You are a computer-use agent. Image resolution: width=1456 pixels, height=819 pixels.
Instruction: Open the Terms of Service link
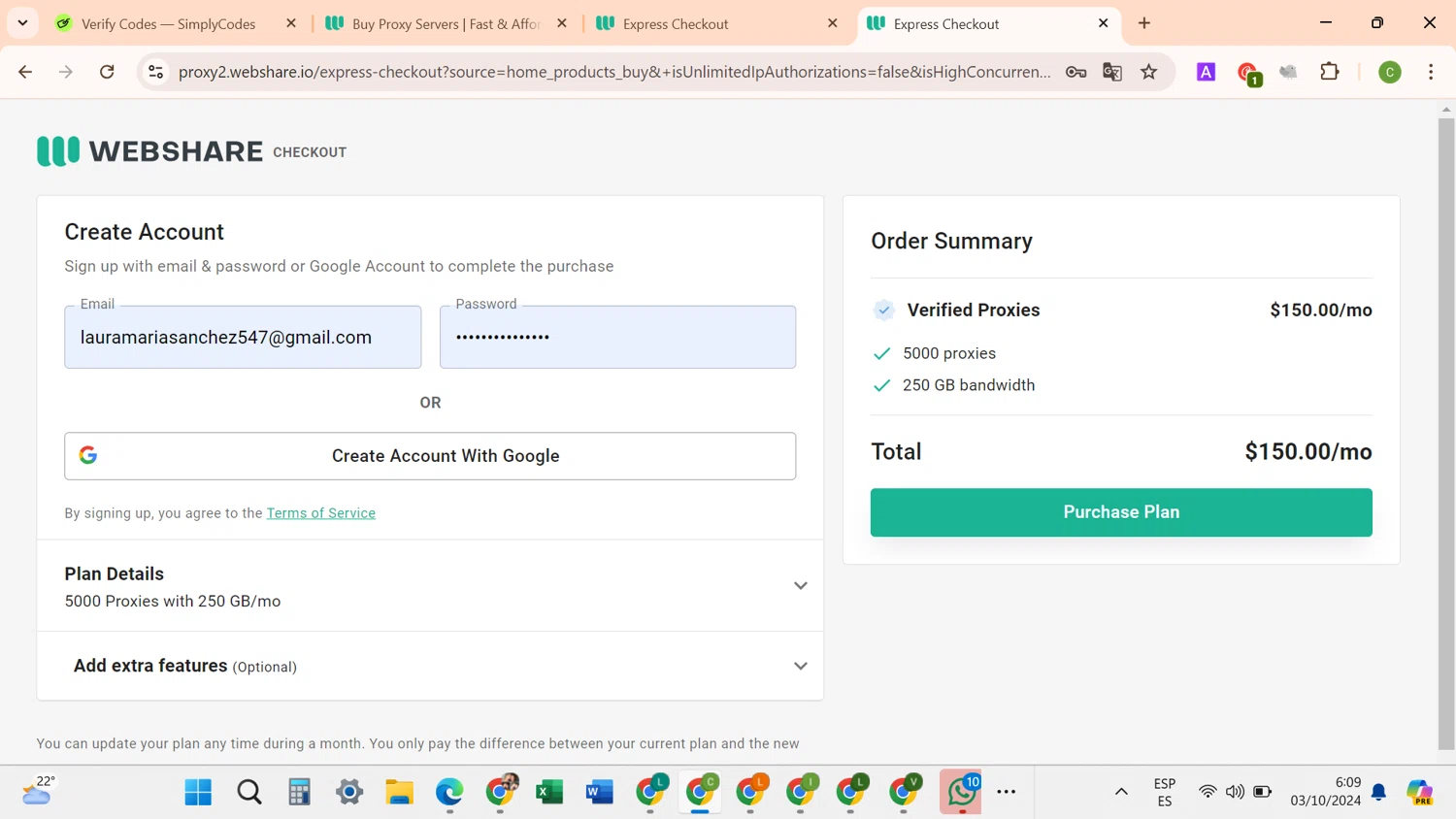click(x=321, y=513)
